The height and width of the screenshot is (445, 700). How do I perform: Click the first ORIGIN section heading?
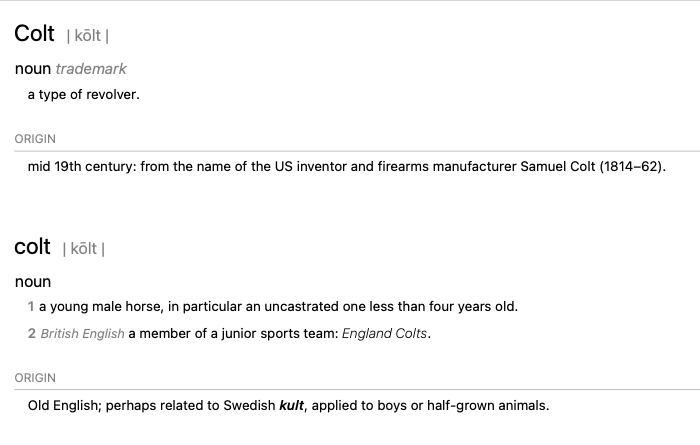click(35, 139)
